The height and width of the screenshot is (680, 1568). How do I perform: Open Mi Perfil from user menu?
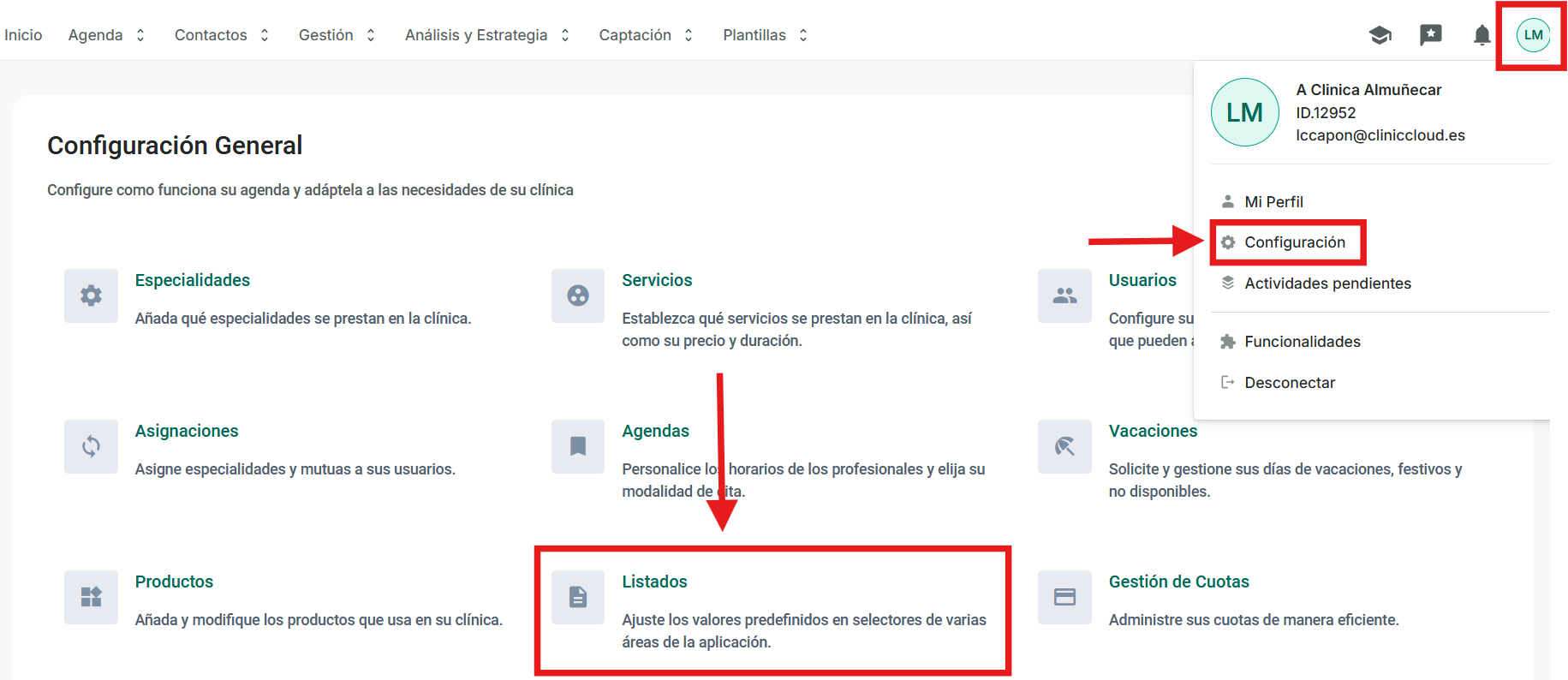coord(1273,202)
